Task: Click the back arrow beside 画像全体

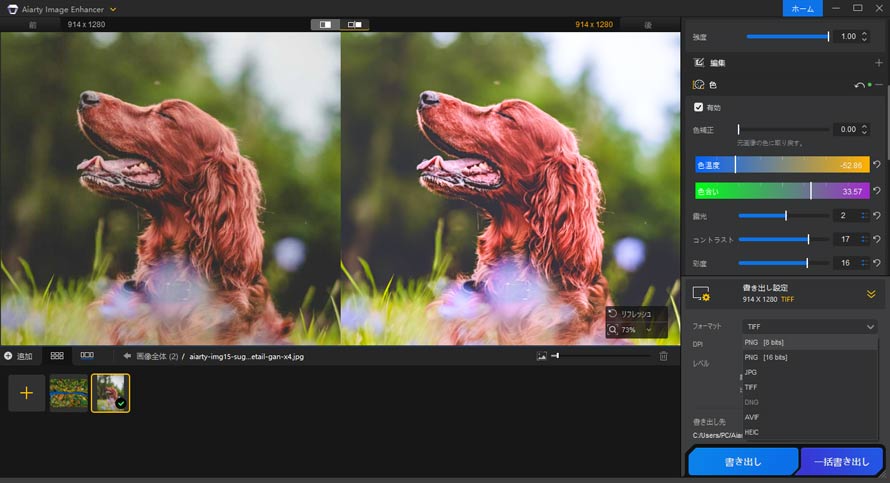Action: coord(127,356)
